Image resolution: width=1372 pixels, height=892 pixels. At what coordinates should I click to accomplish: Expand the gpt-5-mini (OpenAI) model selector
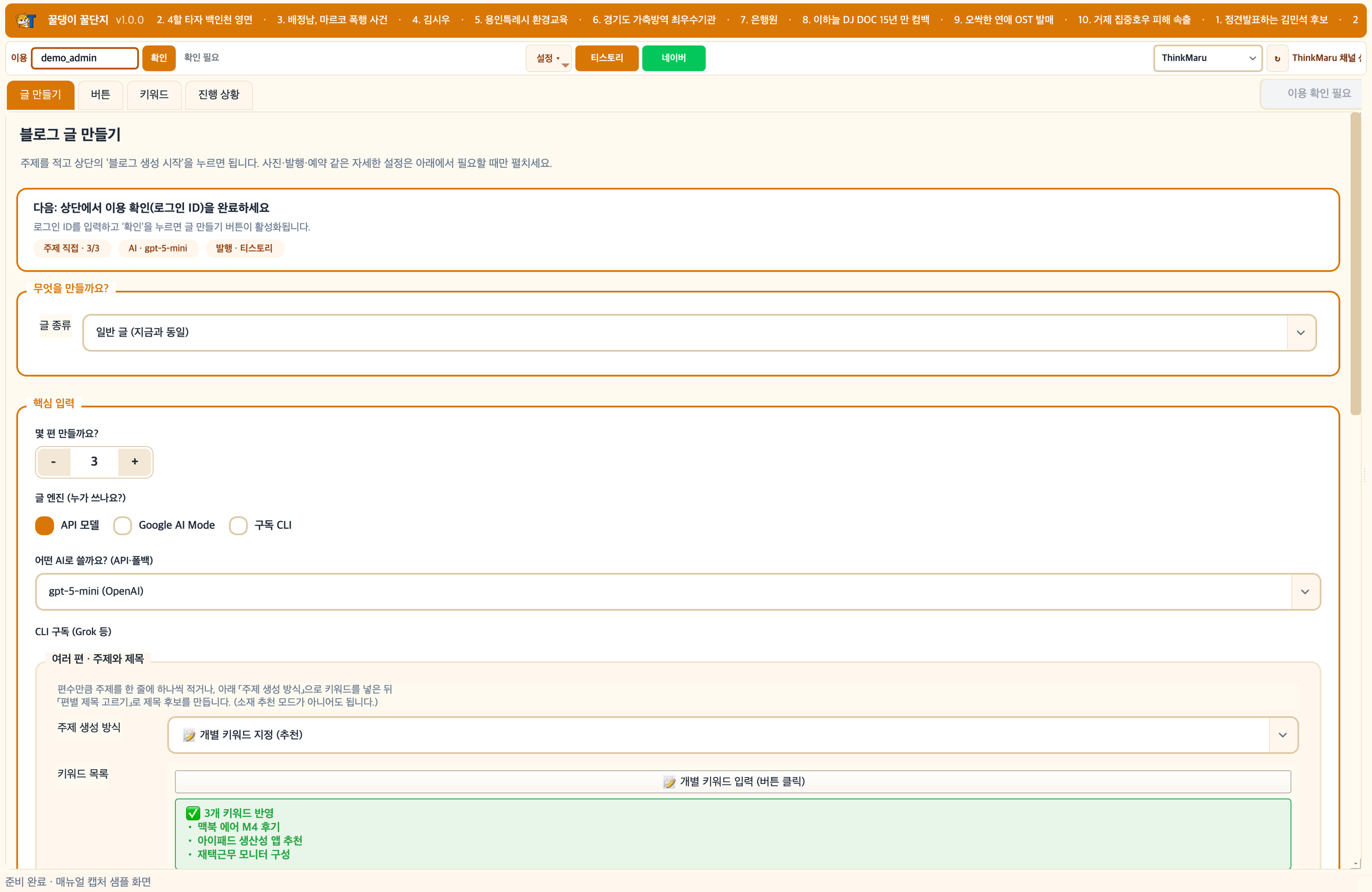coord(677,591)
